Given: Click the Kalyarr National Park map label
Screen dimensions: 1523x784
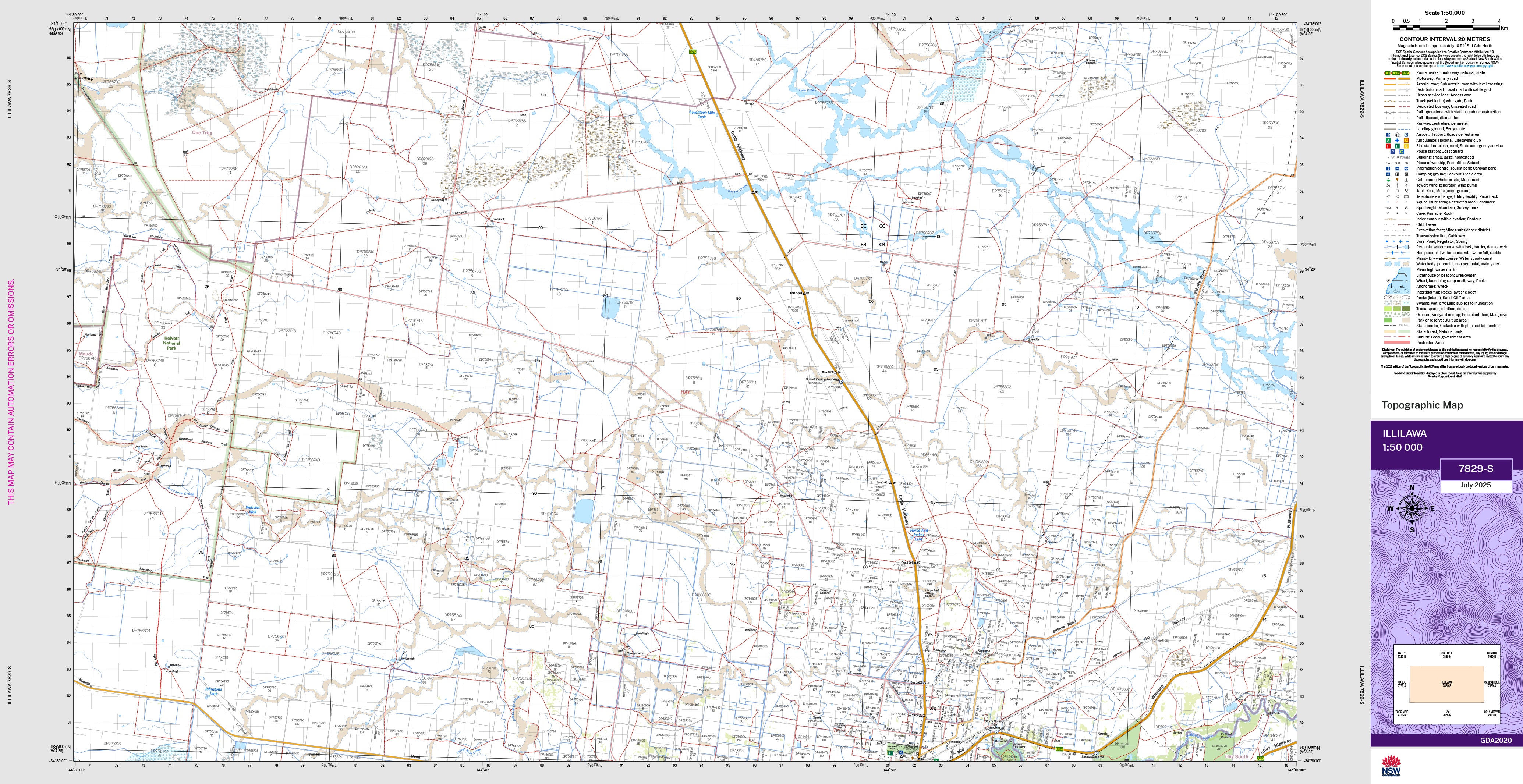Looking at the screenshot, I should (x=171, y=343).
